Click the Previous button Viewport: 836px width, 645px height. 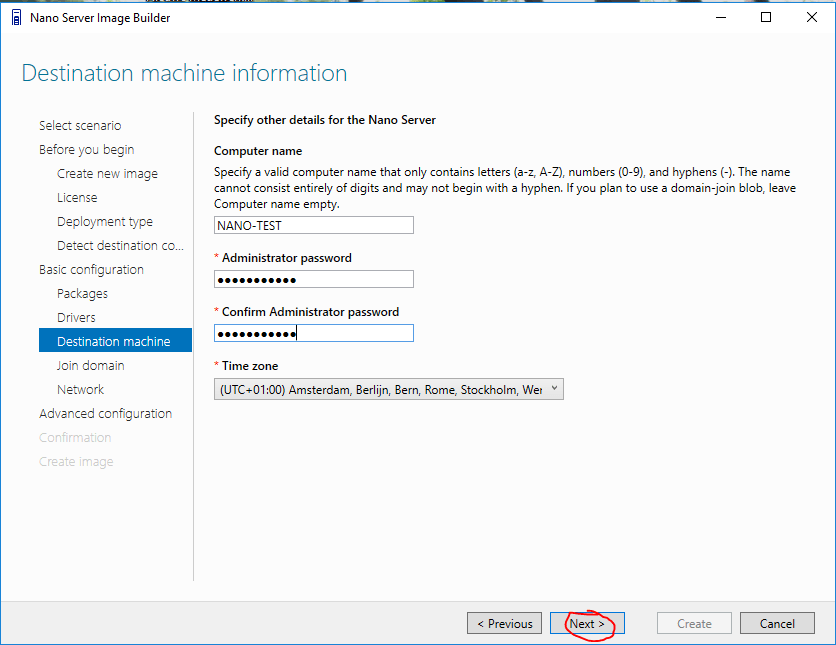point(504,624)
